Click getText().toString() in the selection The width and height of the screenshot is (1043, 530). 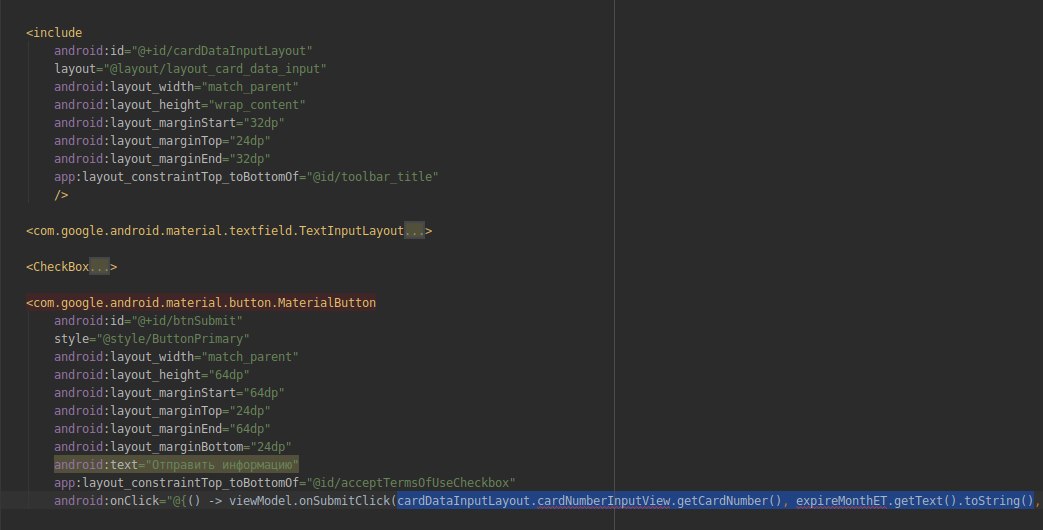click(x=964, y=500)
